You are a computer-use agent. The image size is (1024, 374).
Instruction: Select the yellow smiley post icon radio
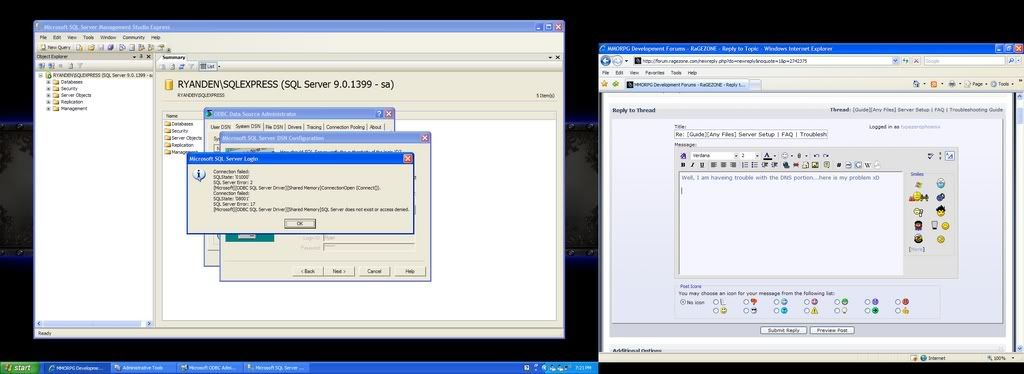716,310
